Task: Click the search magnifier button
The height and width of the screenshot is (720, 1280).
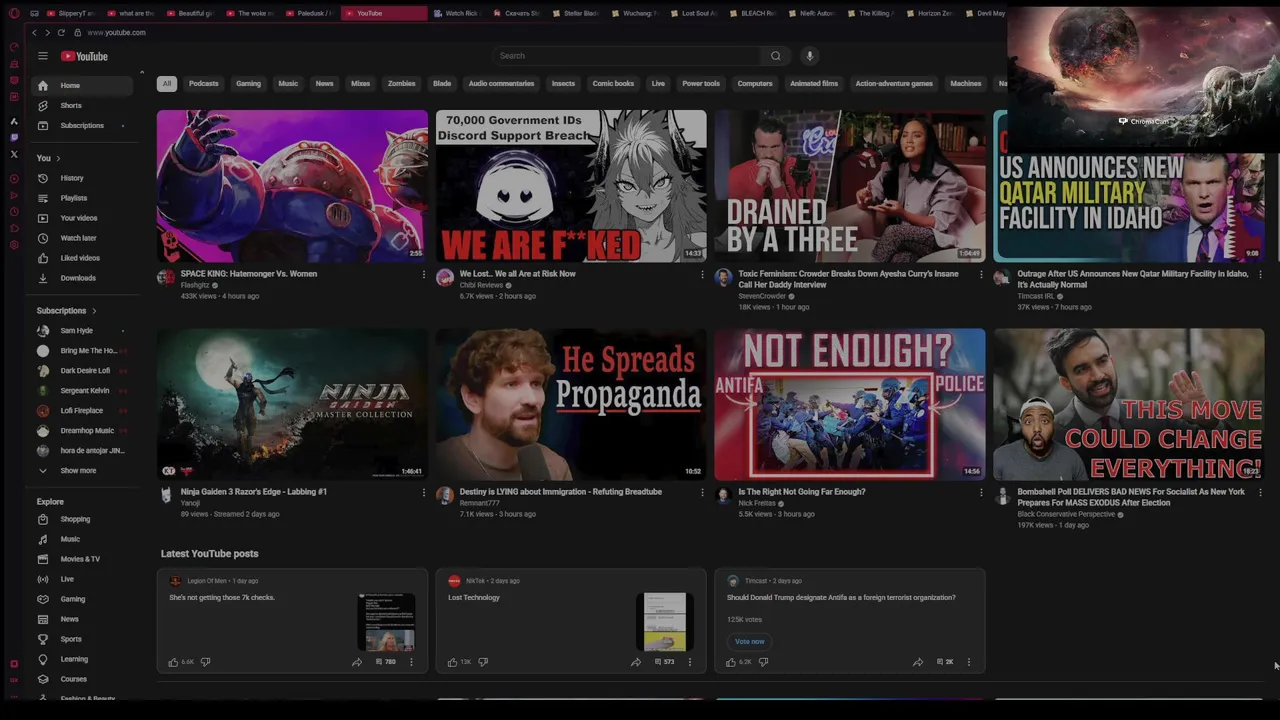Action: 775,56
